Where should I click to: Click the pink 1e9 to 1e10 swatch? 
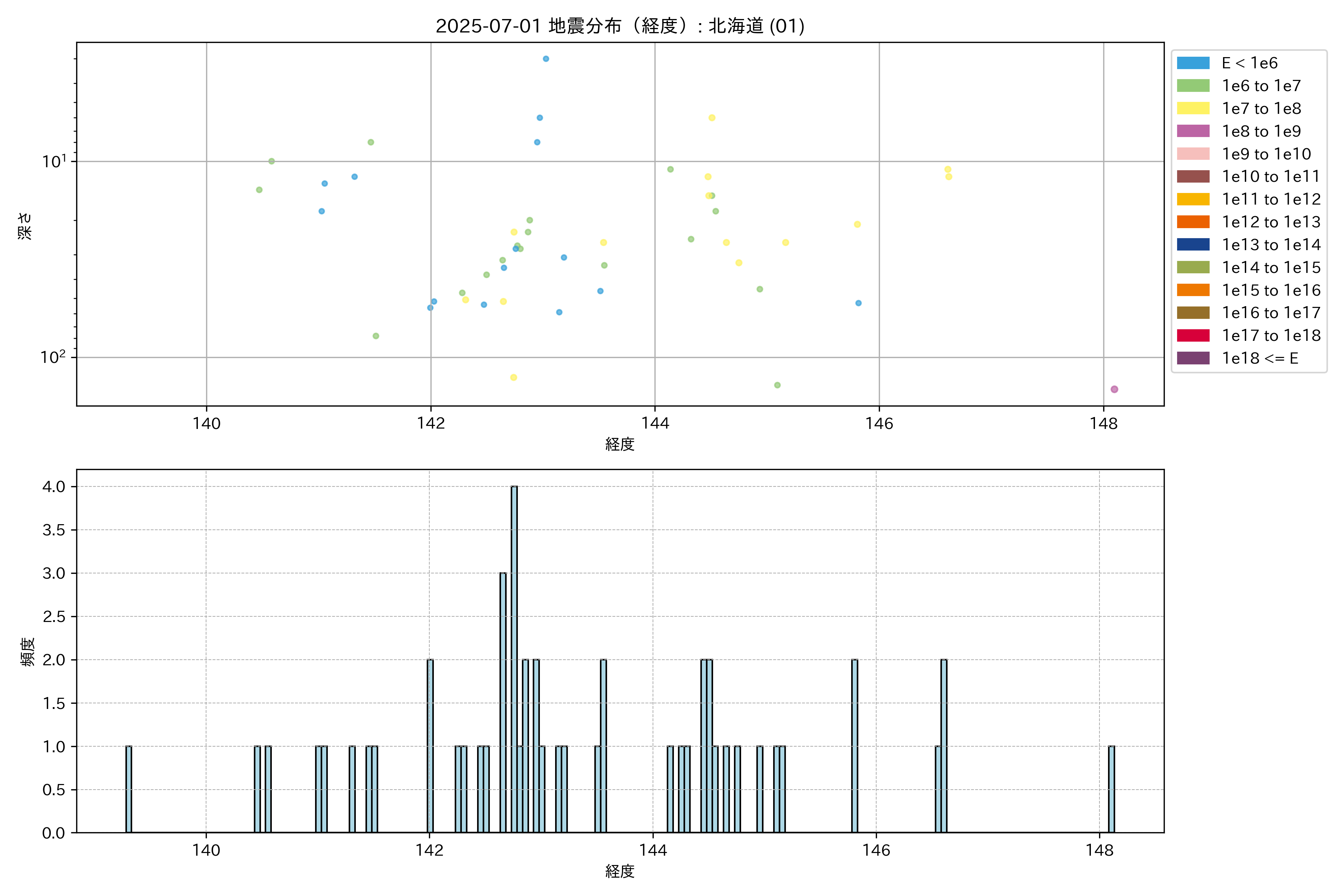1192,154
